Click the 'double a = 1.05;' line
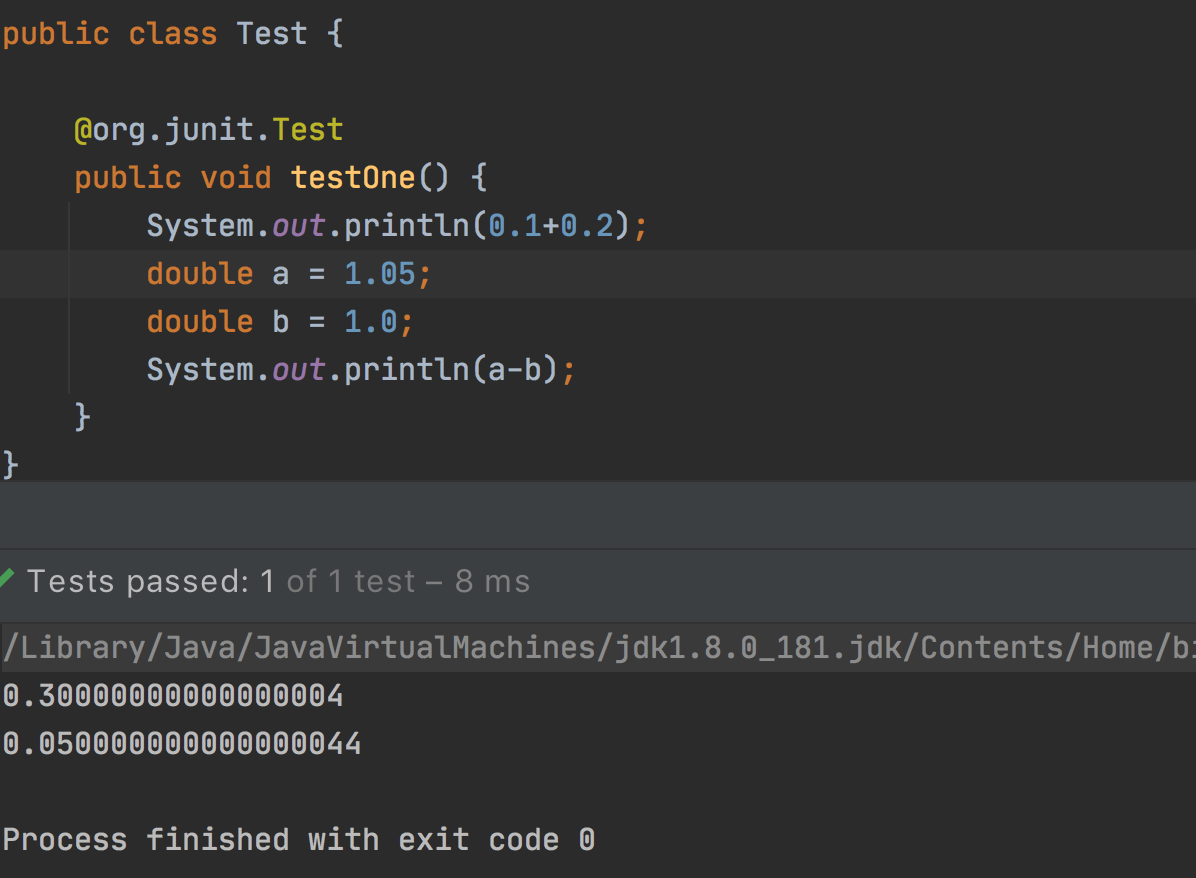1196x878 pixels. 289,274
